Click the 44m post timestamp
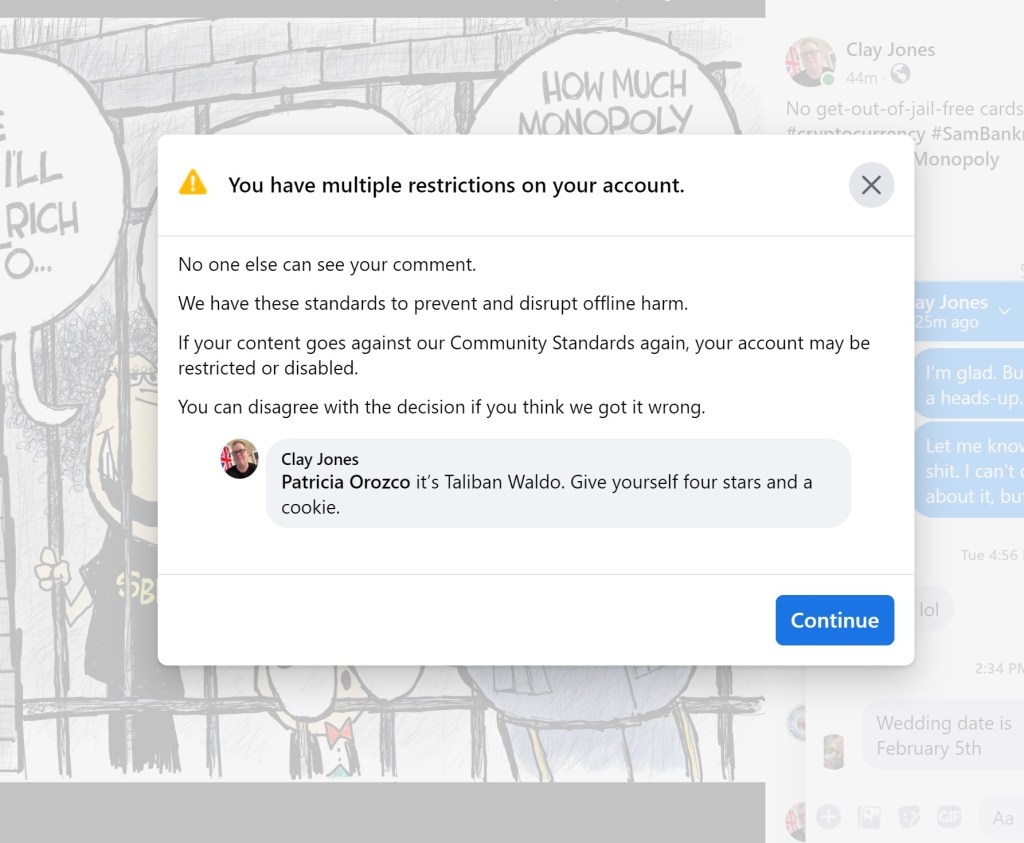1024x843 pixels. click(861, 76)
